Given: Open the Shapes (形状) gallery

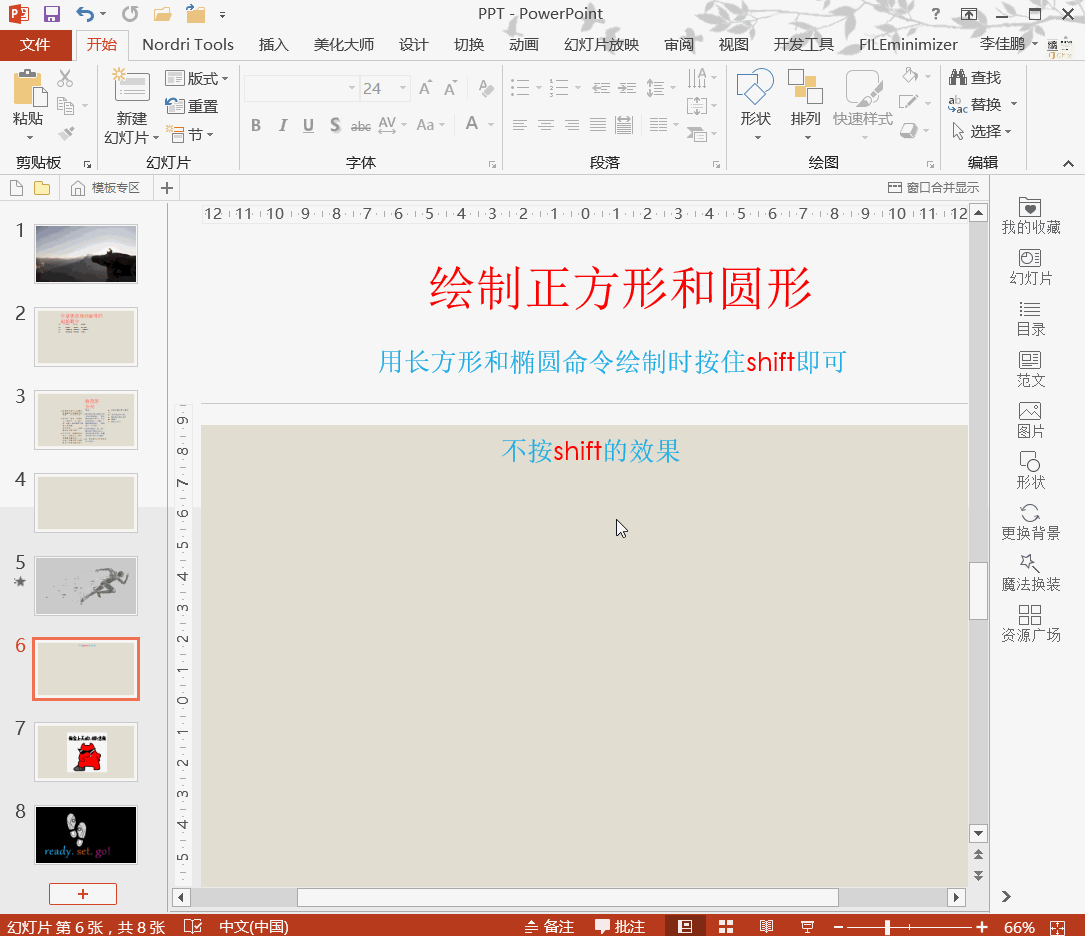Looking at the screenshot, I should (x=756, y=104).
